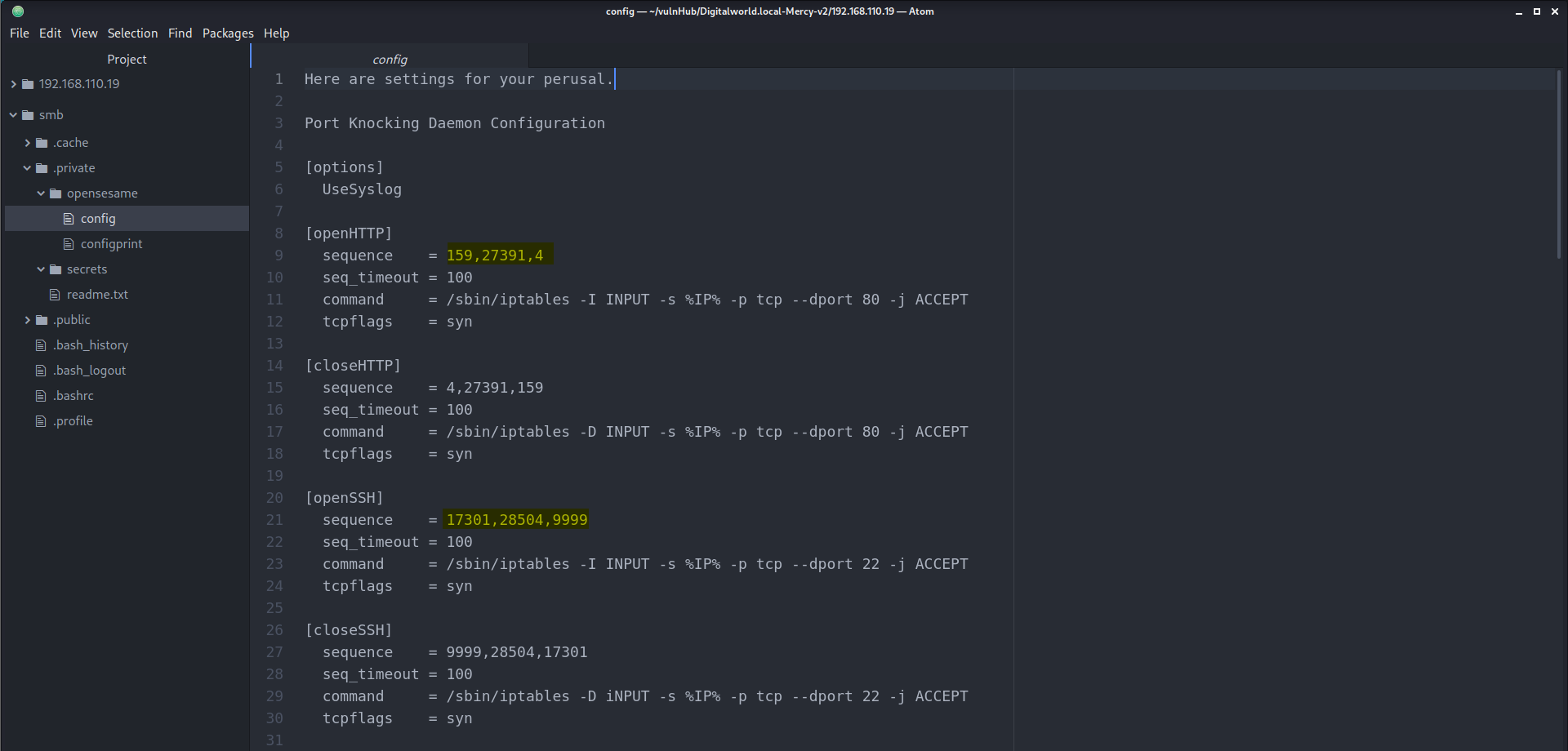Click sequence value 4,27391,159
Viewport: 1568px width, 751px height.
[x=494, y=388]
